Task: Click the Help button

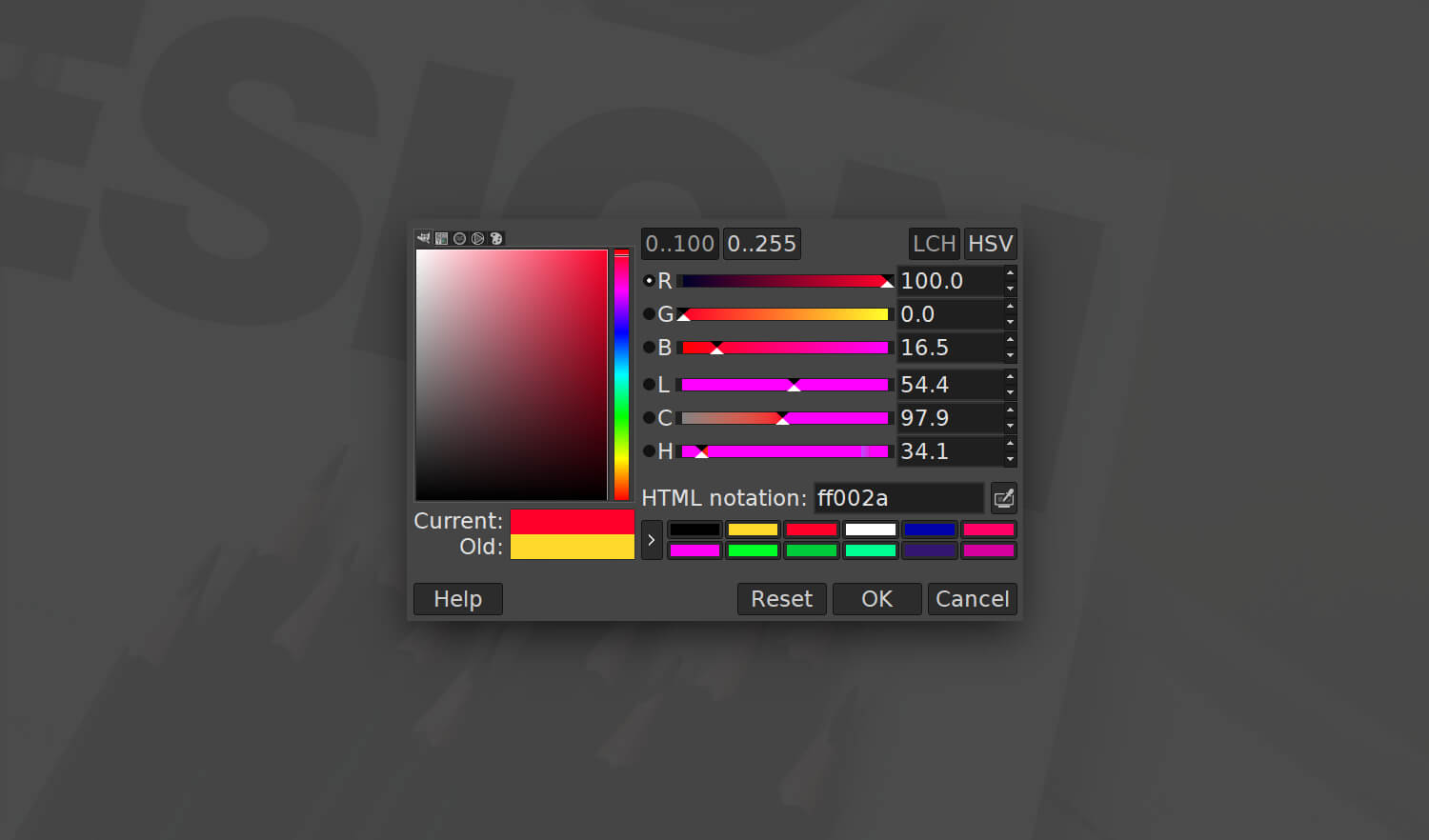Action: point(458,599)
